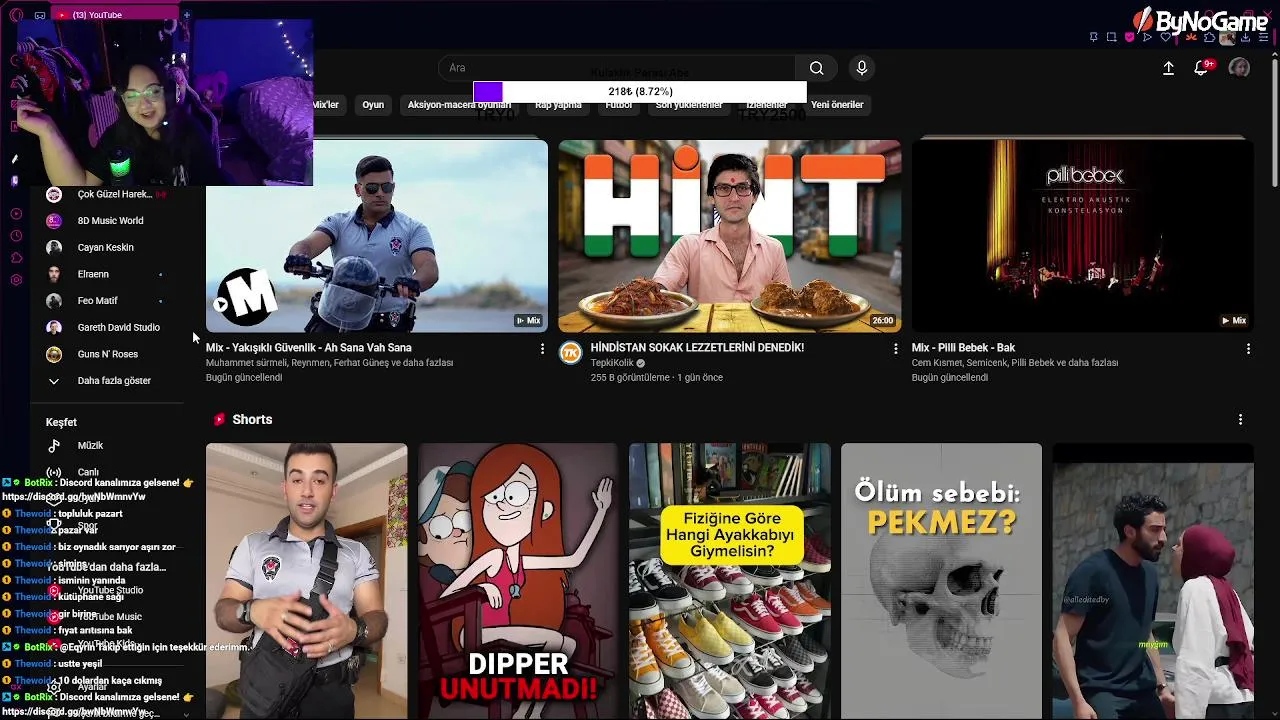Open Opera sidebar history clock icon
The height and width of the screenshot is (720, 1280).
(16, 236)
